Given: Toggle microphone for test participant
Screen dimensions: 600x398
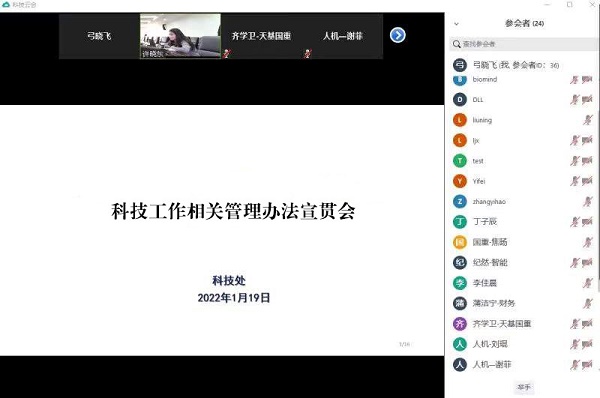Looking at the screenshot, I should 574,161.
